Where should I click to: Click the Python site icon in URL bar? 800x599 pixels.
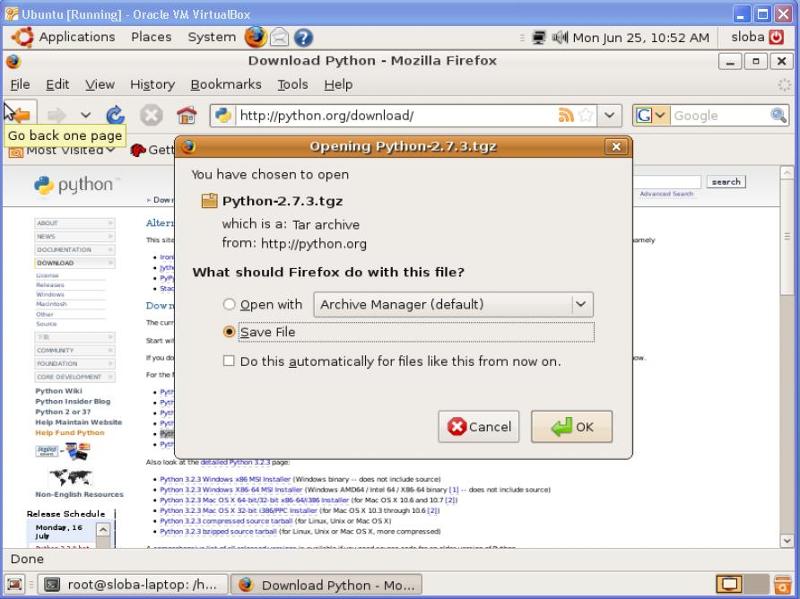pyautogui.click(x=223, y=115)
